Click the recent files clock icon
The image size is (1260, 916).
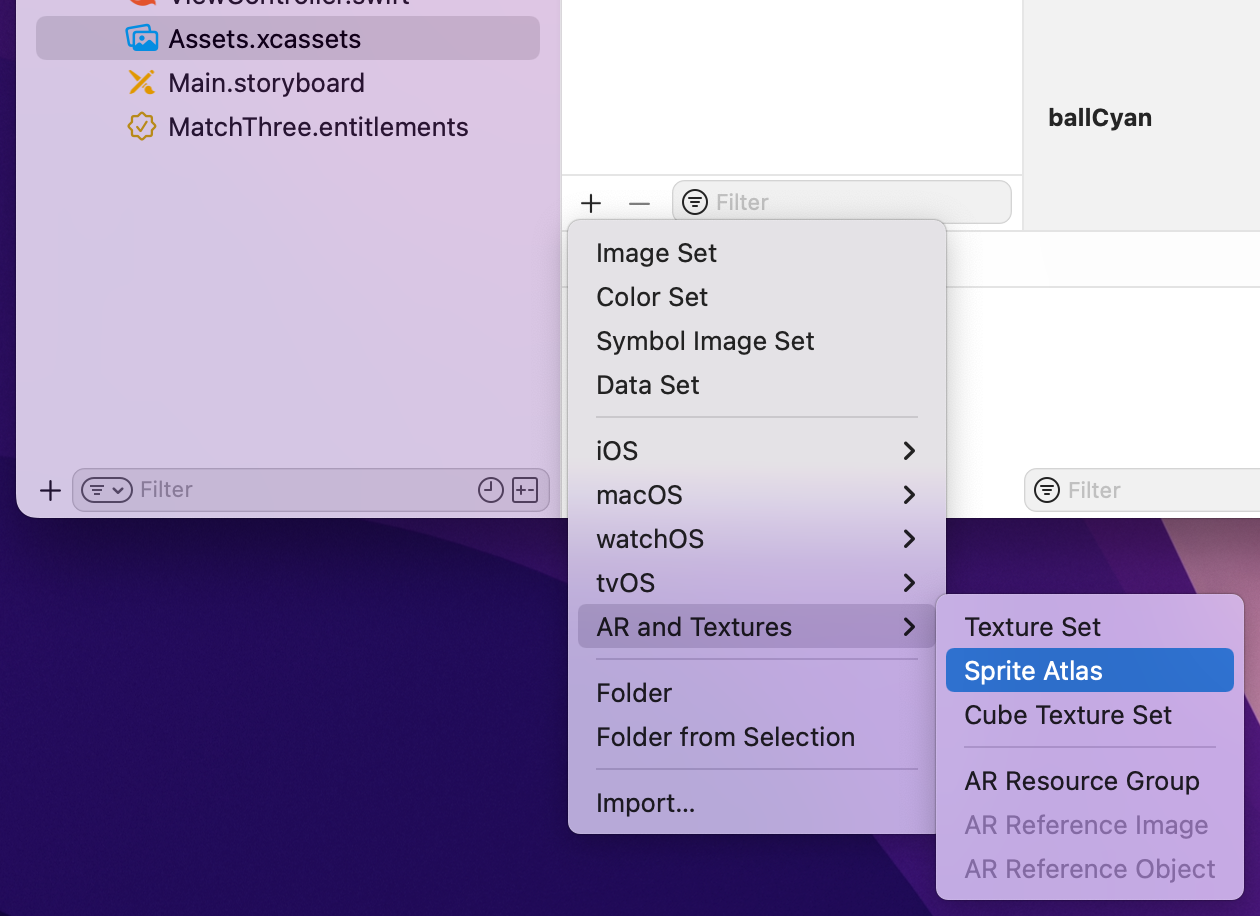coord(489,489)
